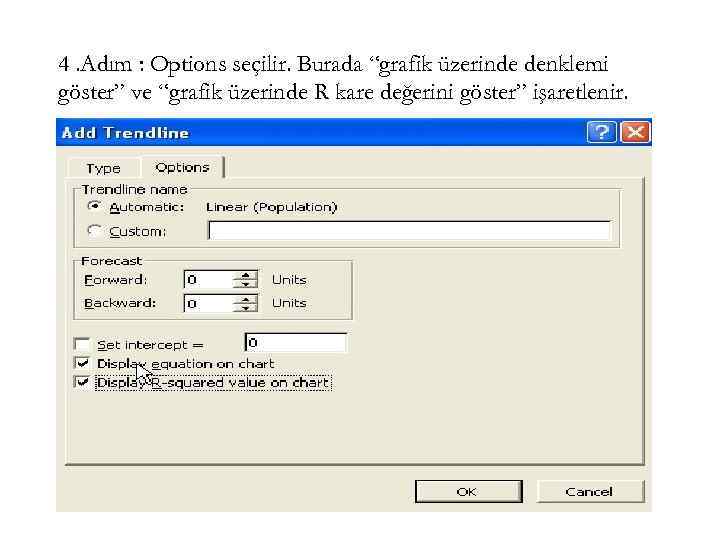Uncheck Display R-squared value on chart
Image resolution: width=720 pixels, height=540 pixels.
[x=82, y=382]
